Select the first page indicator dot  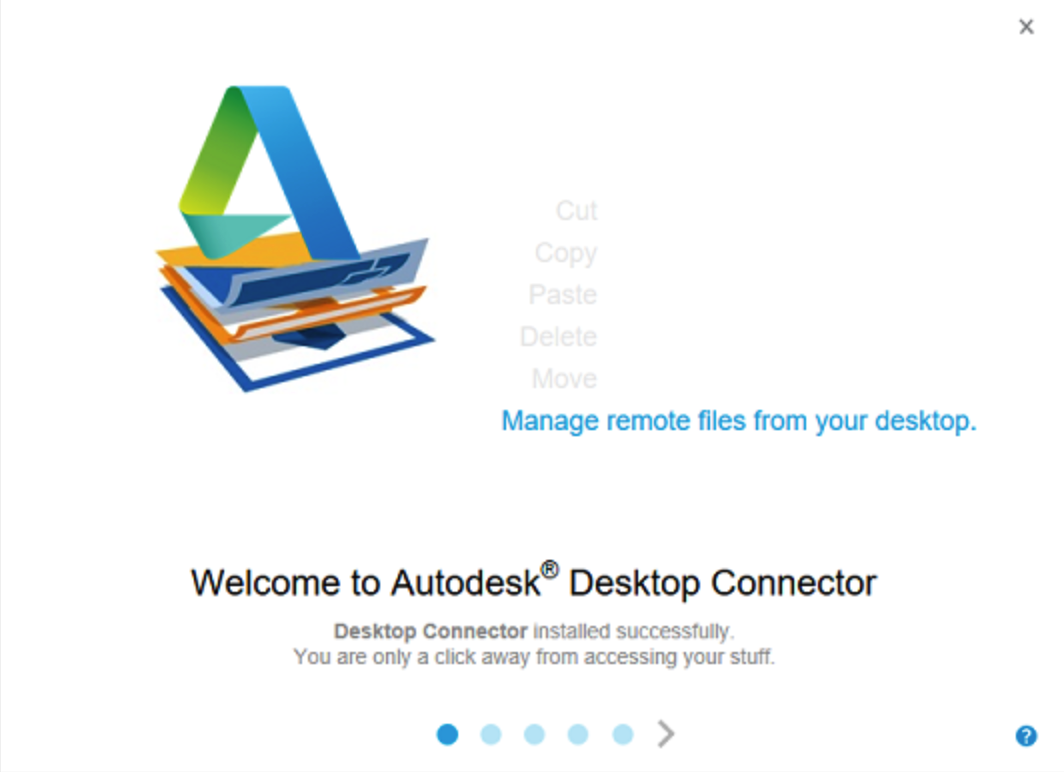point(447,734)
